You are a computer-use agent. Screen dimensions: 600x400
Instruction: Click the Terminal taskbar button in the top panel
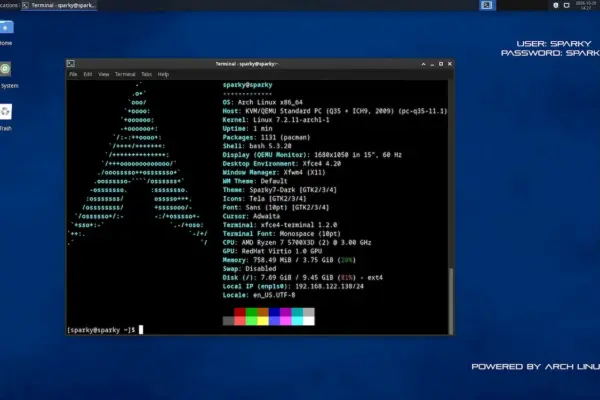click(59, 5)
